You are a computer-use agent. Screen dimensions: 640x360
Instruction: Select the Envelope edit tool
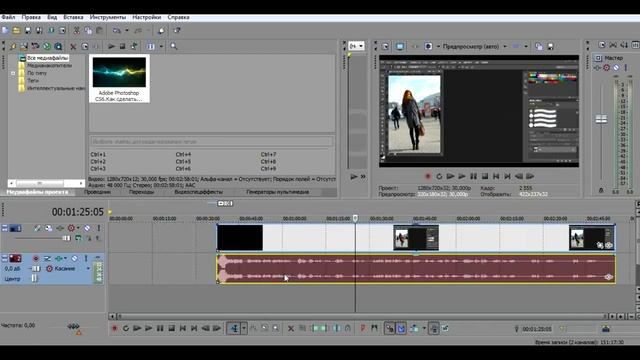tap(253, 328)
